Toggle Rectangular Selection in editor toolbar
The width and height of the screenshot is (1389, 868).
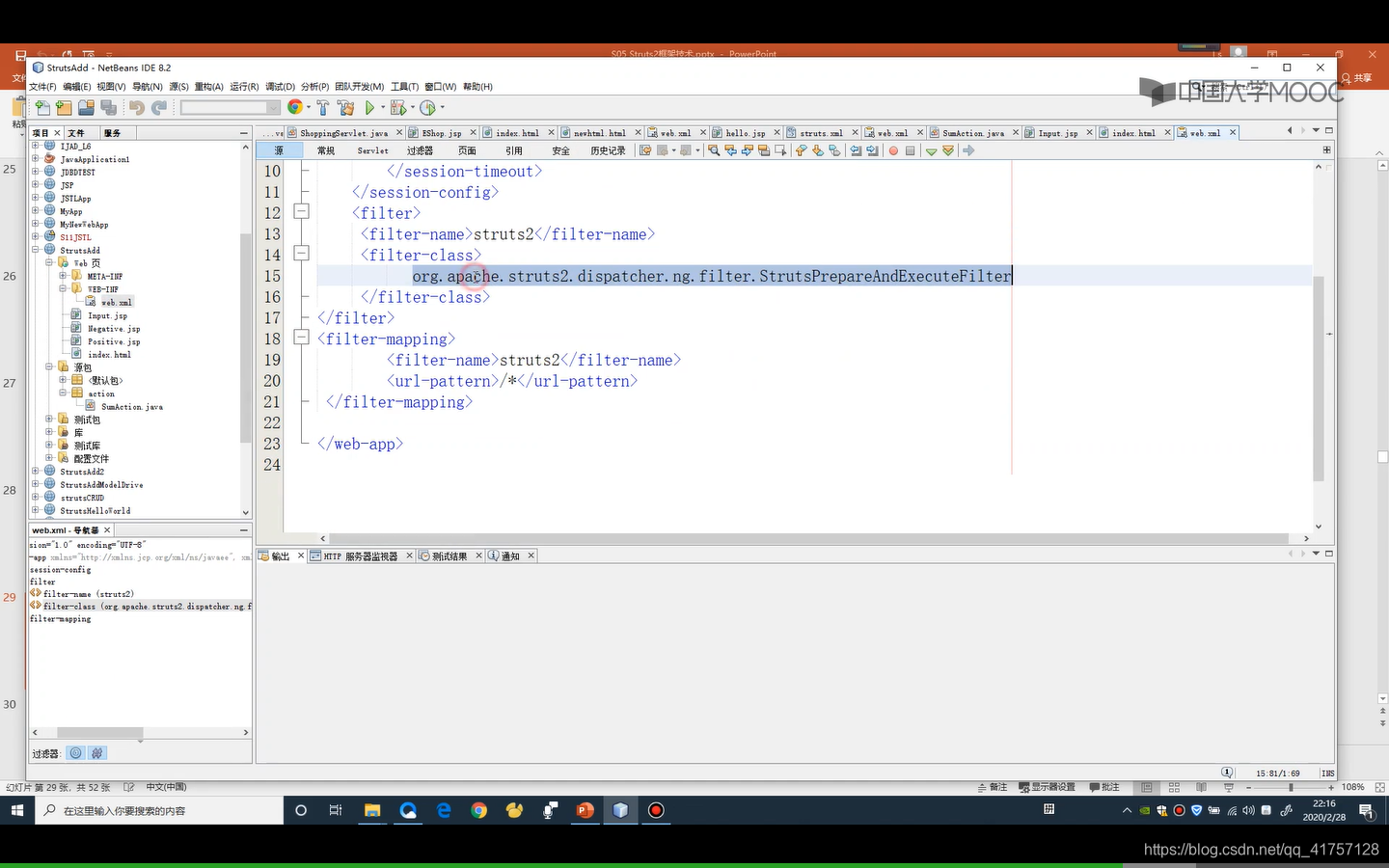point(780,150)
